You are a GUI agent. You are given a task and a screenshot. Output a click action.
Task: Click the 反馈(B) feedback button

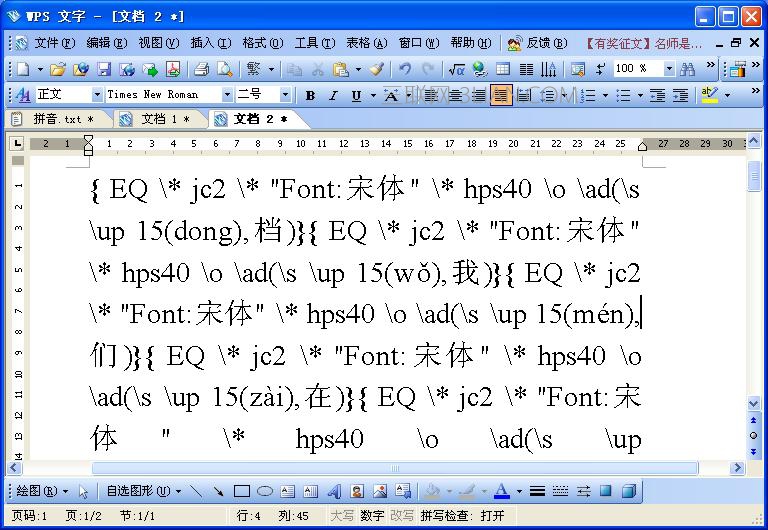tap(537, 43)
